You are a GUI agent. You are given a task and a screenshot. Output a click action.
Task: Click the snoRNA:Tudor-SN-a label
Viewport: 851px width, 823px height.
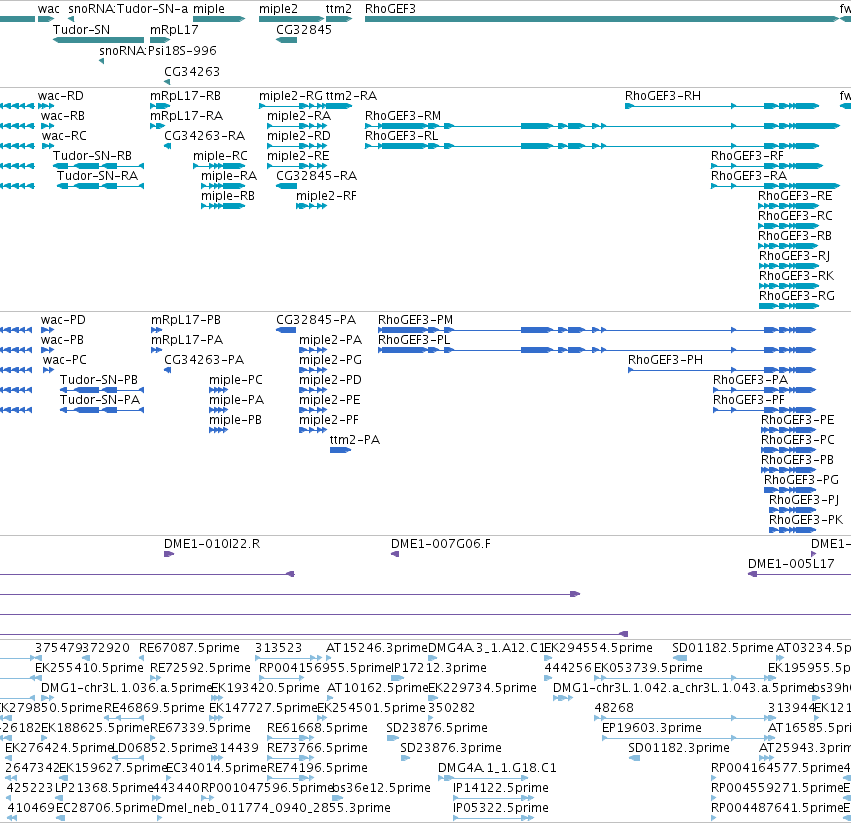point(128,9)
